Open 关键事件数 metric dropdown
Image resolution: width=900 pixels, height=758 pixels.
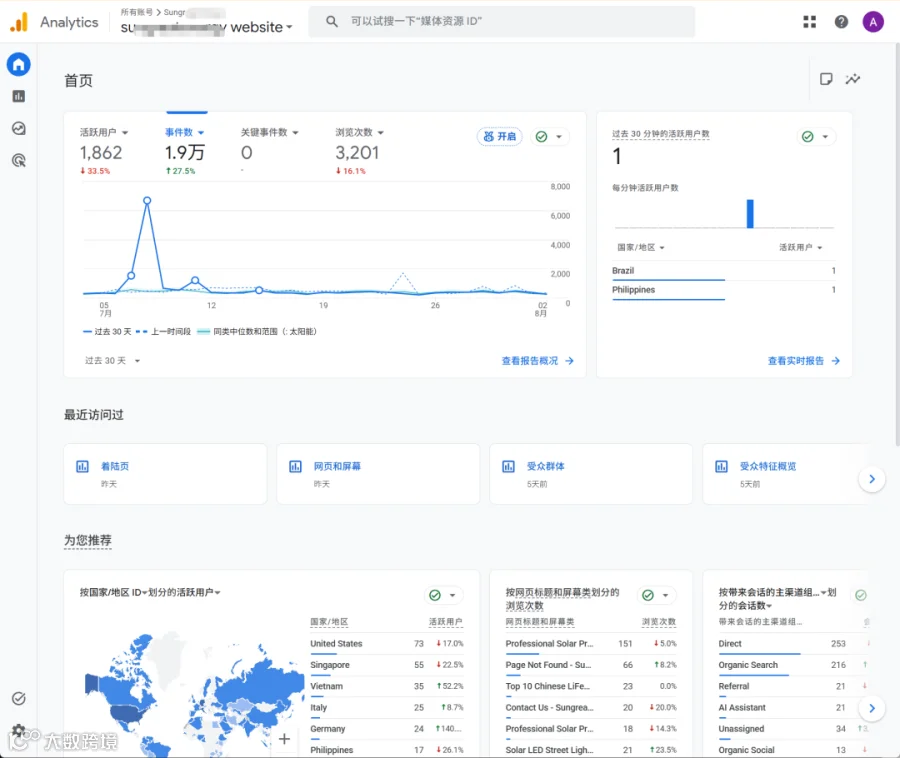point(269,133)
